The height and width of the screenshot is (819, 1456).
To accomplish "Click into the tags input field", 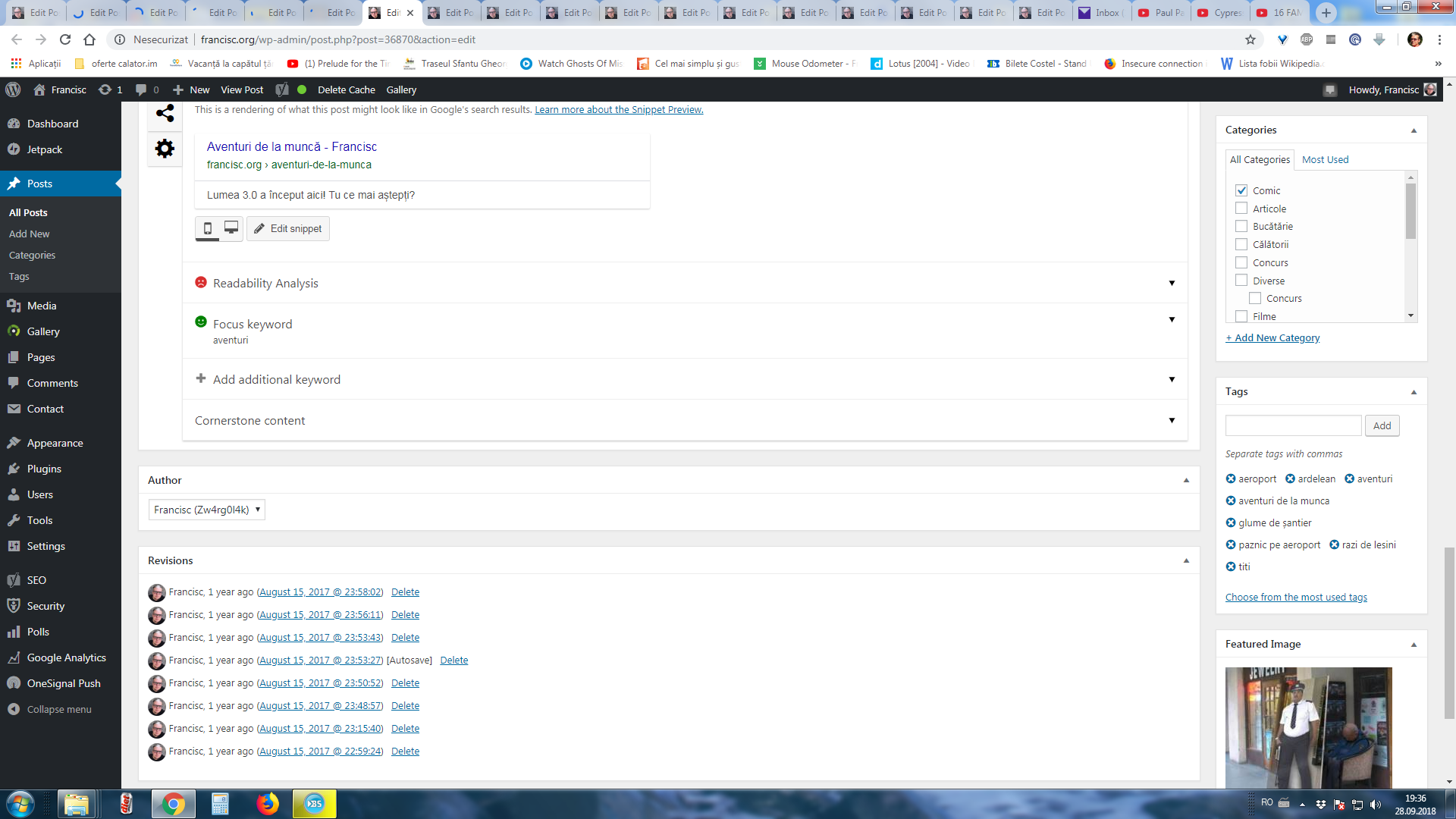I will pyautogui.click(x=1293, y=425).
